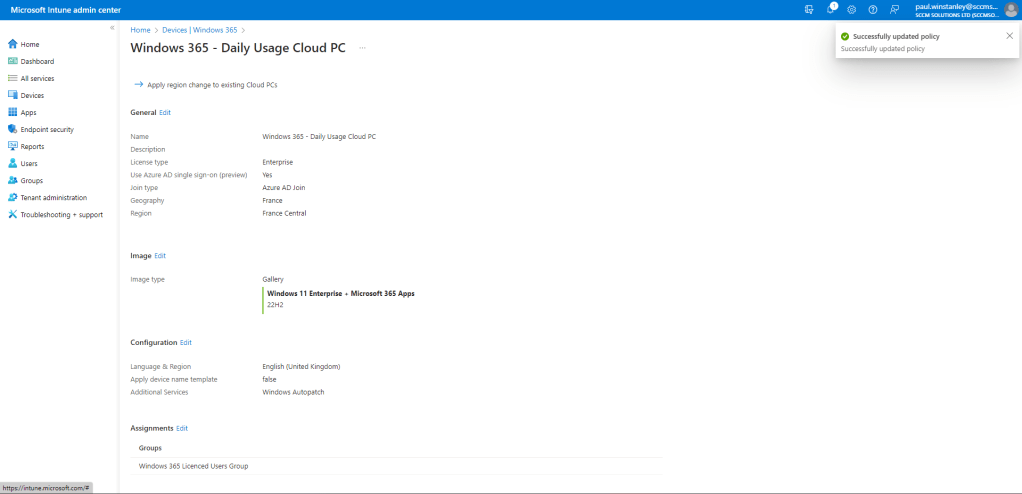The image size is (1022, 494).
Task: Open the Cloud Shell/portal icon in header
Action: coord(809,9)
